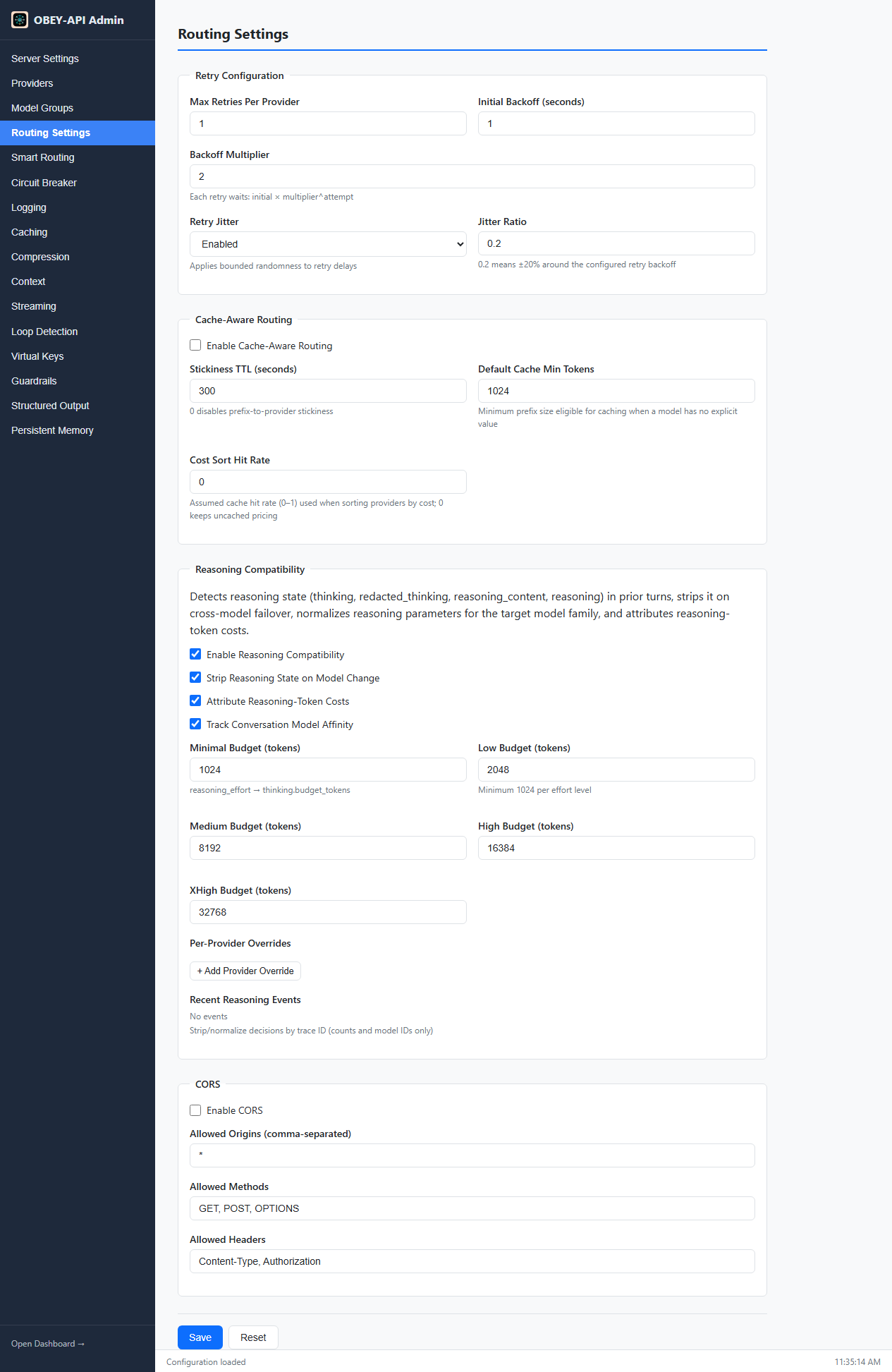Navigate to Guardrails
The height and width of the screenshot is (1372, 892).
(78, 381)
